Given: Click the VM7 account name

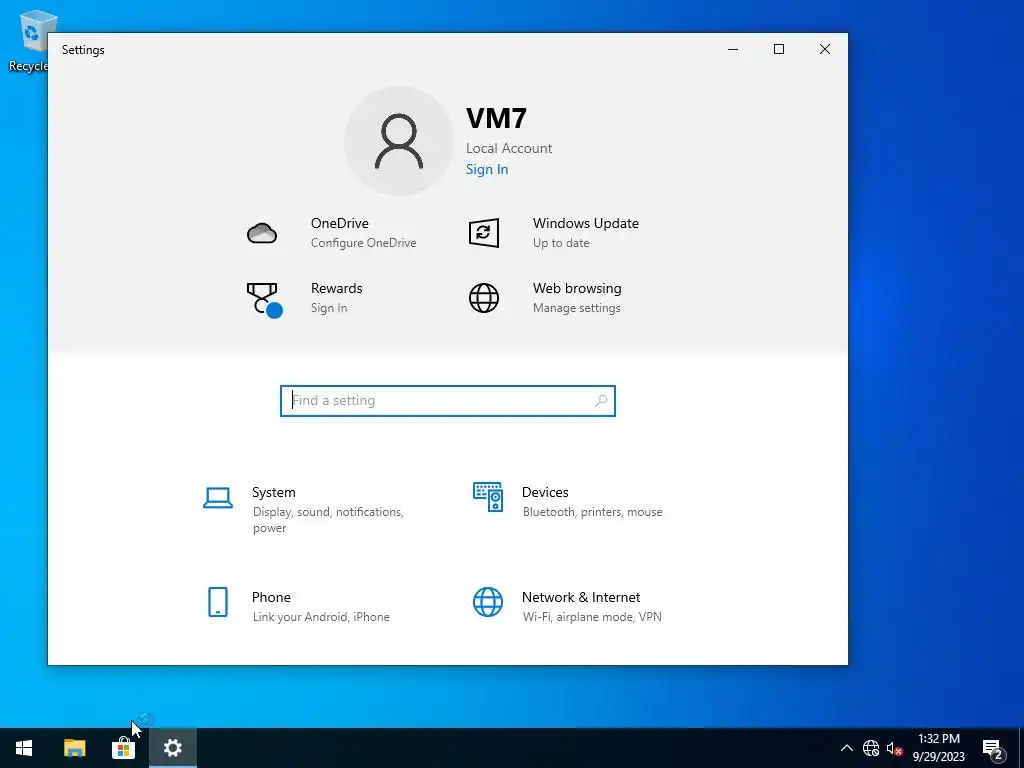Looking at the screenshot, I should pyautogui.click(x=496, y=118).
